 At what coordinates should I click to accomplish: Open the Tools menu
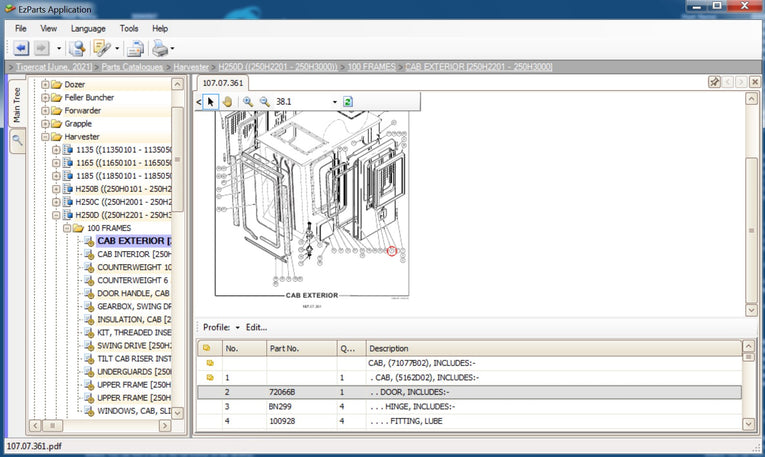coord(129,29)
